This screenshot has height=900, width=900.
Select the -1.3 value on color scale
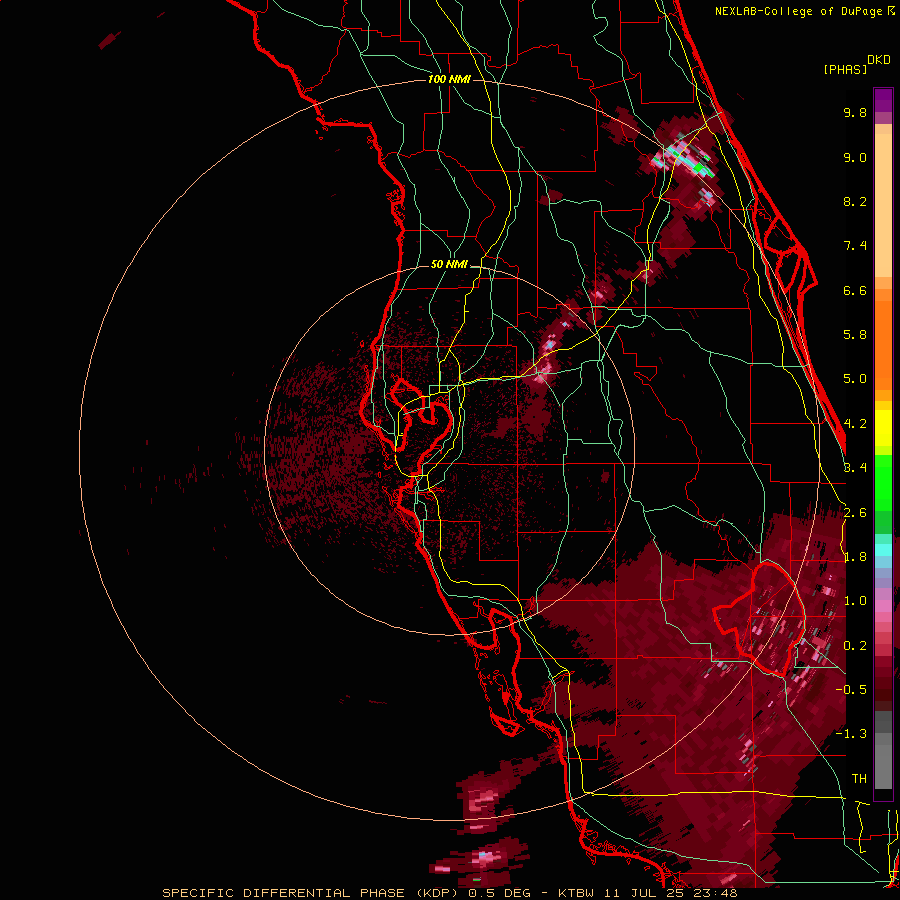tap(851, 734)
